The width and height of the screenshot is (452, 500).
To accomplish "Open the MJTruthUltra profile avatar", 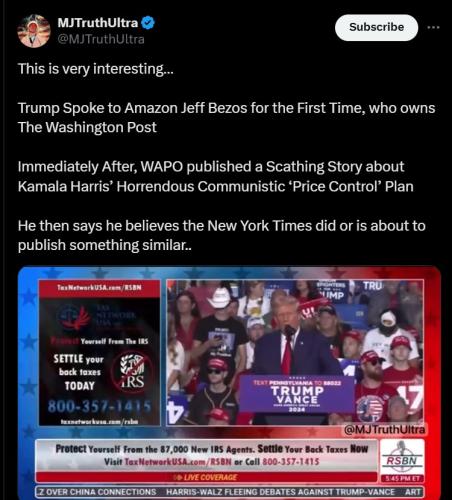I will point(34,31).
